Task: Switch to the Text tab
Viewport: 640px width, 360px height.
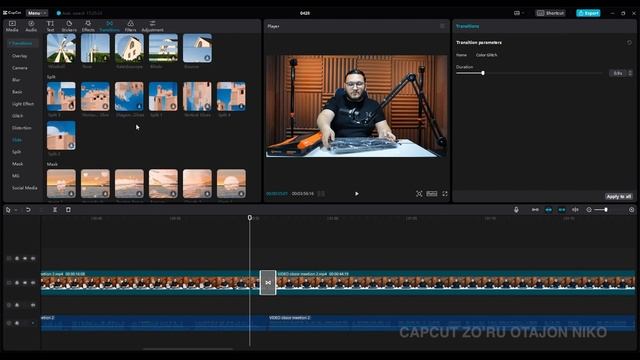Action: pos(50,26)
